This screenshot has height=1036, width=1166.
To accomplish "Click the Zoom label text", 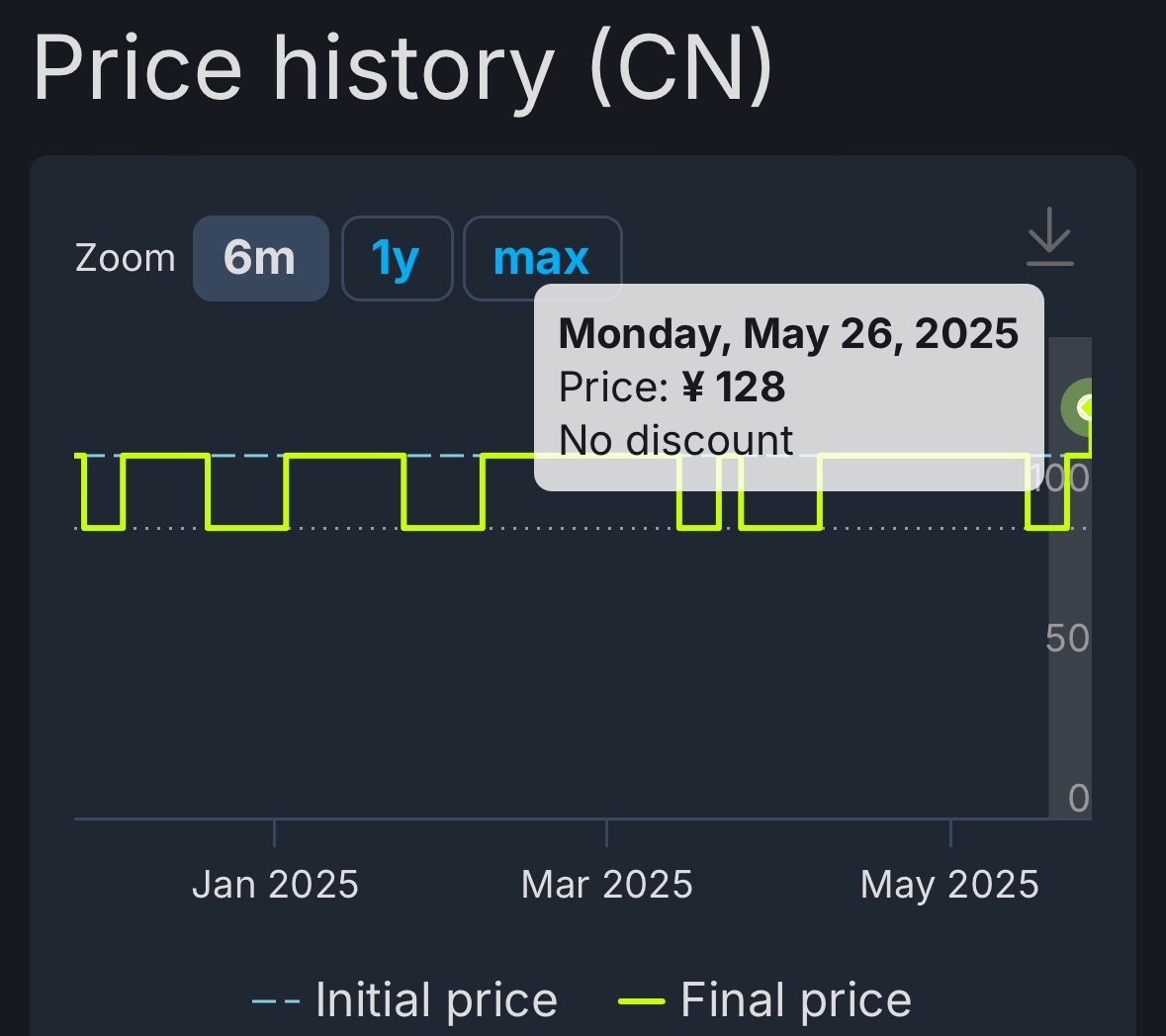I will click(125, 258).
